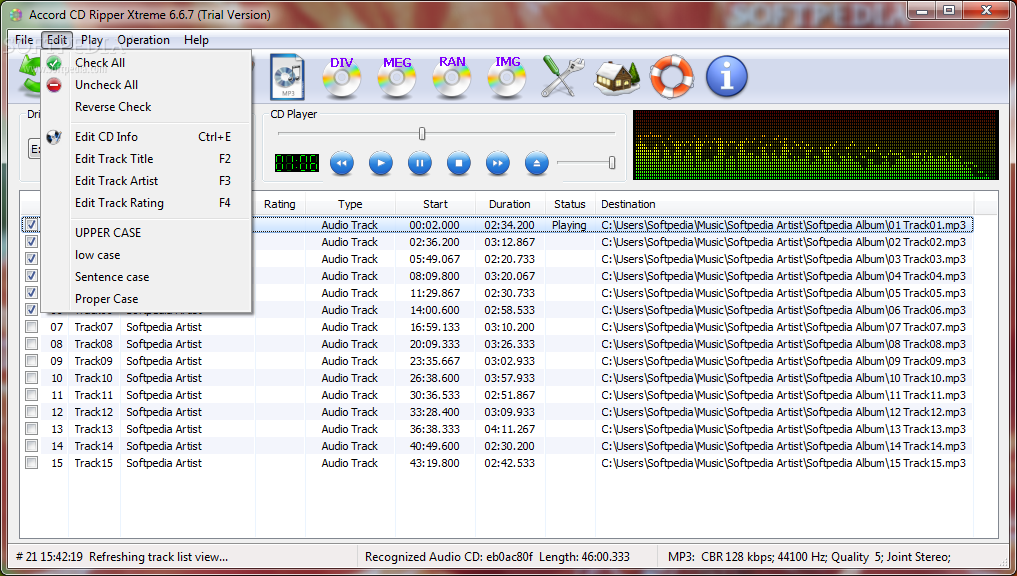
Task: Eject the CD with the eject button
Action: pyautogui.click(x=536, y=163)
